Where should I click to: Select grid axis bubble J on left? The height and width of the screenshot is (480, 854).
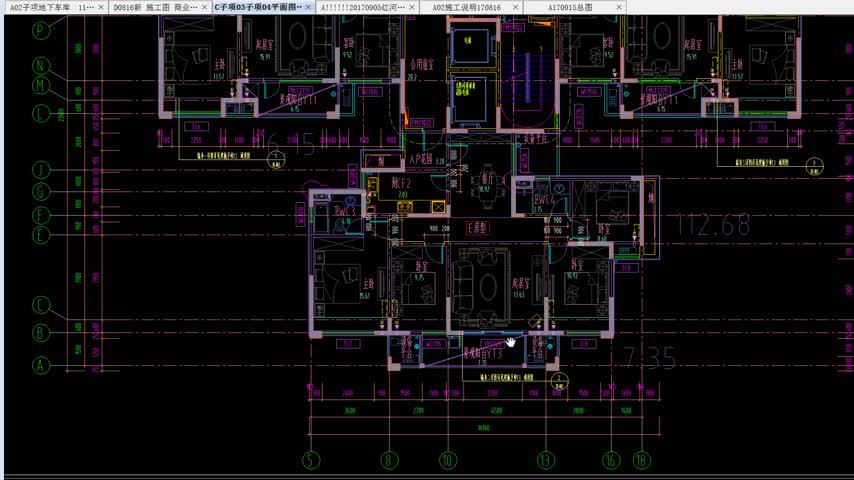[41, 169]
